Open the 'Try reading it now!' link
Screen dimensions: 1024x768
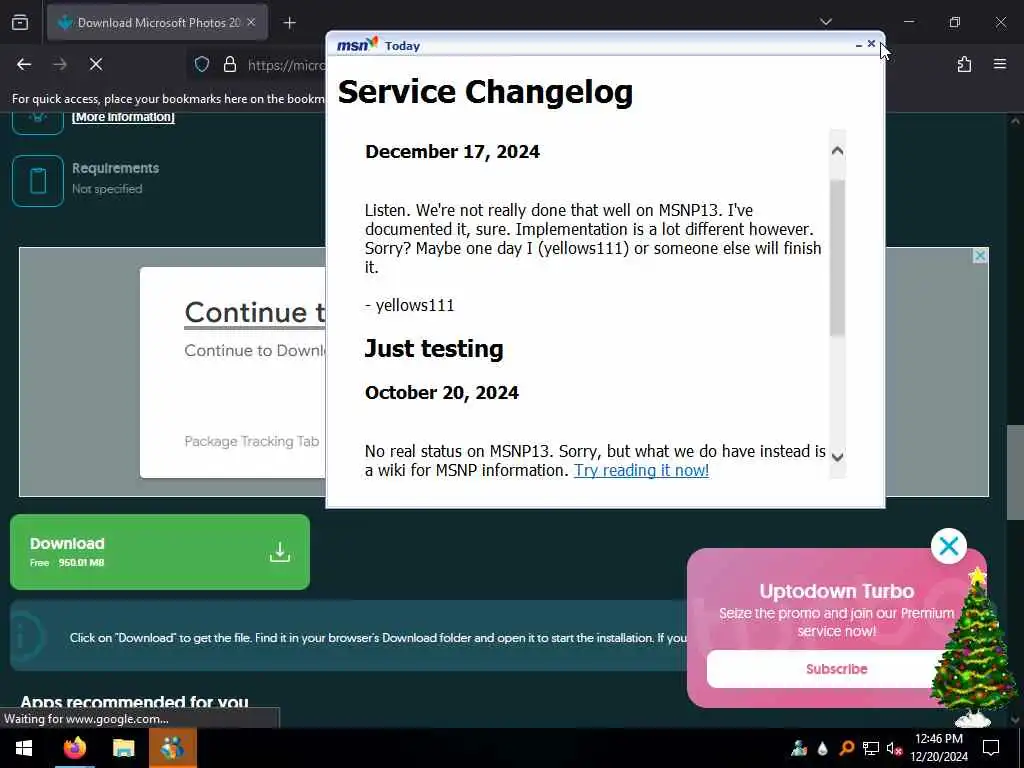pyautogui.click(x=641, y=470)
